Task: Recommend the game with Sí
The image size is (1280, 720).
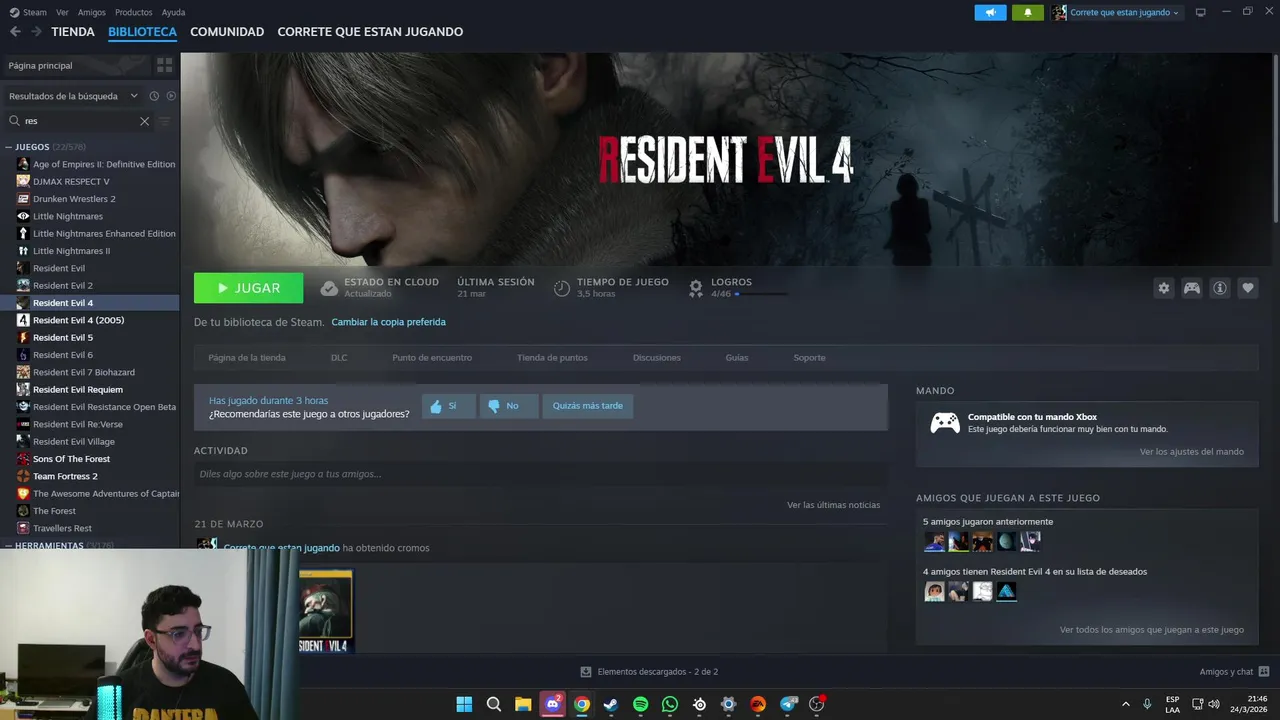Action: (447, 406)
